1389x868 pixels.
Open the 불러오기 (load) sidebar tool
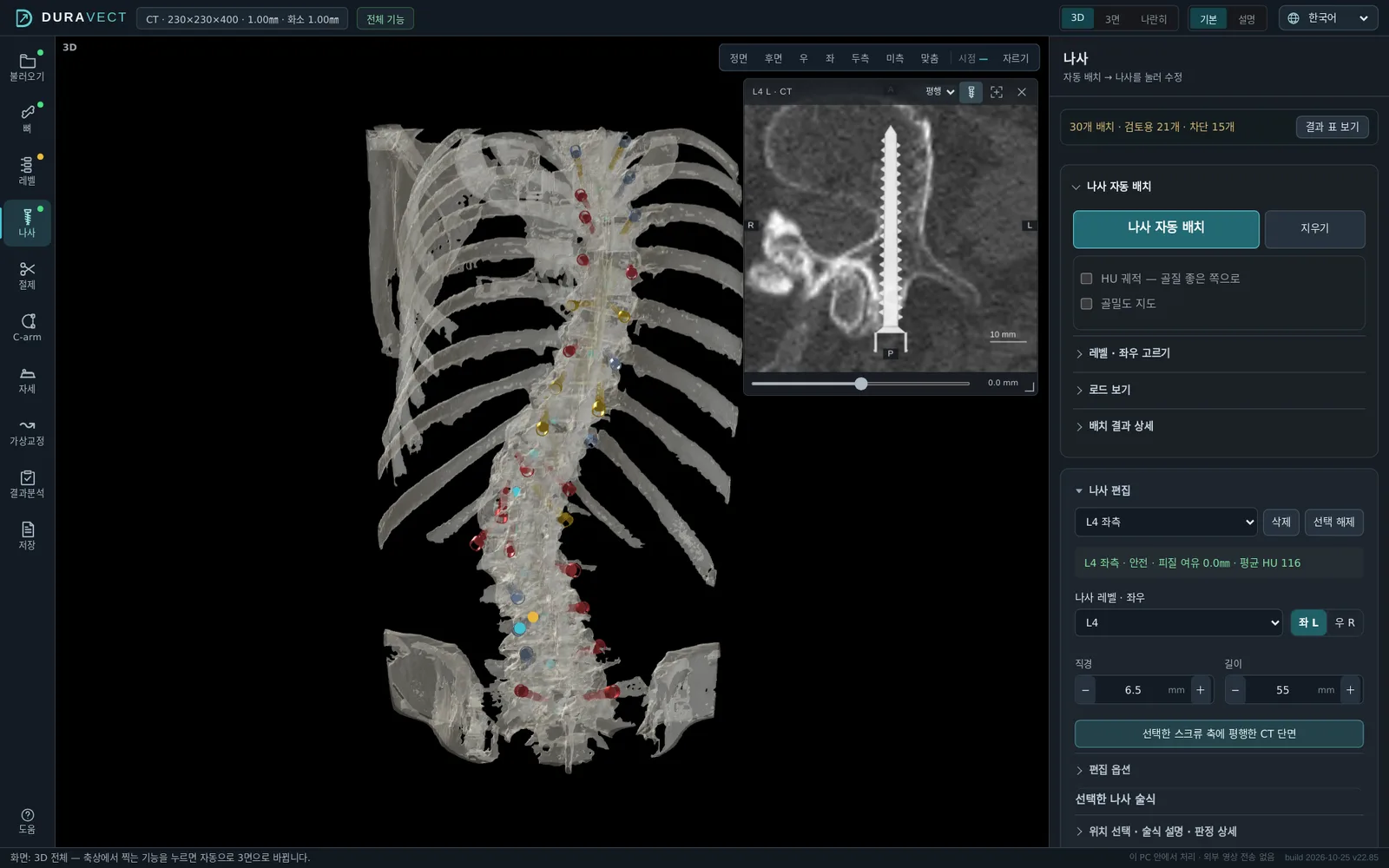(27, 67)
